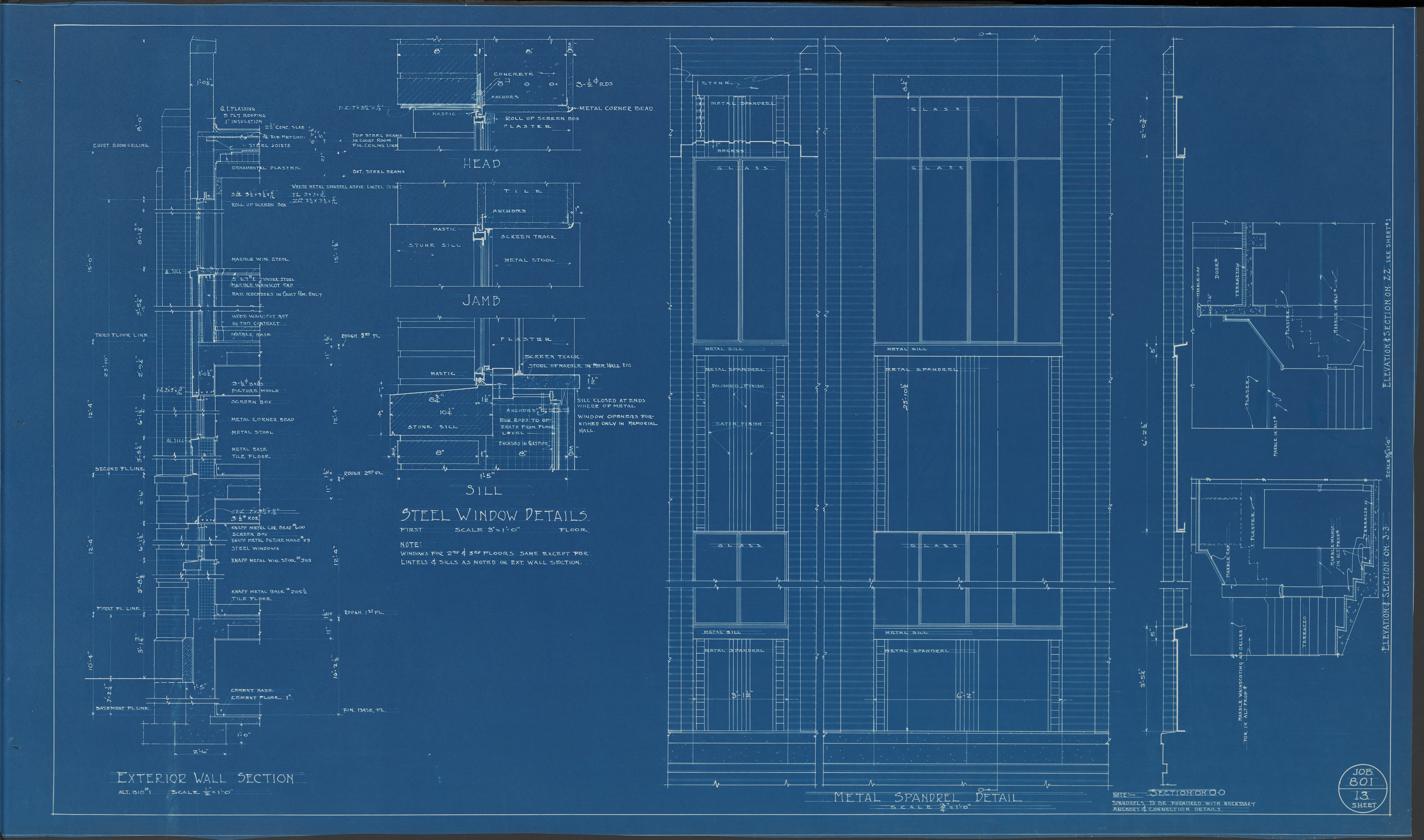Select the "G.I. FLASHING" note
Viewport: 1424px width, 840px height.
[x=238, y=109]
